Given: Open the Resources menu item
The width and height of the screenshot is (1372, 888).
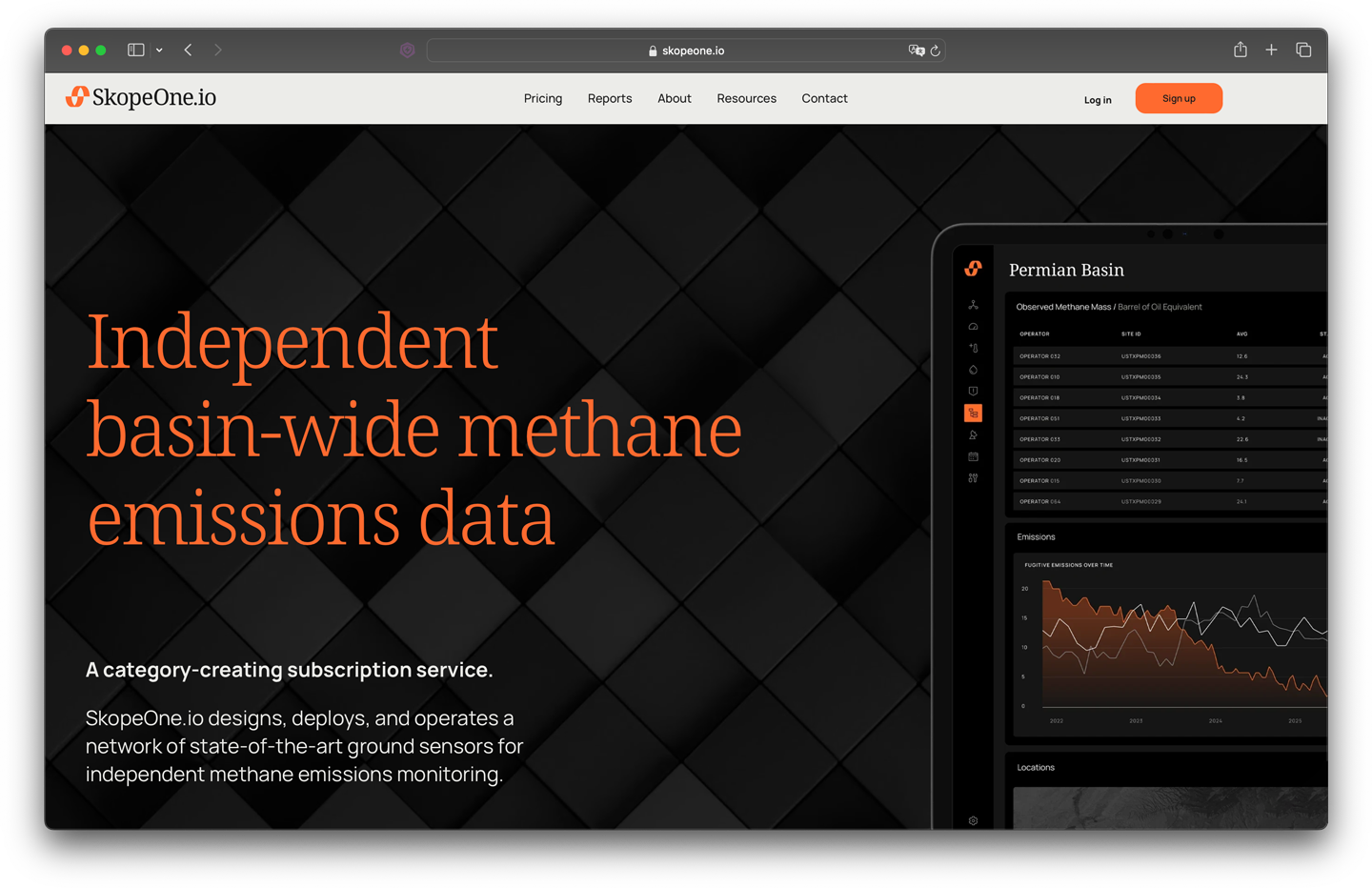Looking at the screenshot, I should [x=747, y=98].
